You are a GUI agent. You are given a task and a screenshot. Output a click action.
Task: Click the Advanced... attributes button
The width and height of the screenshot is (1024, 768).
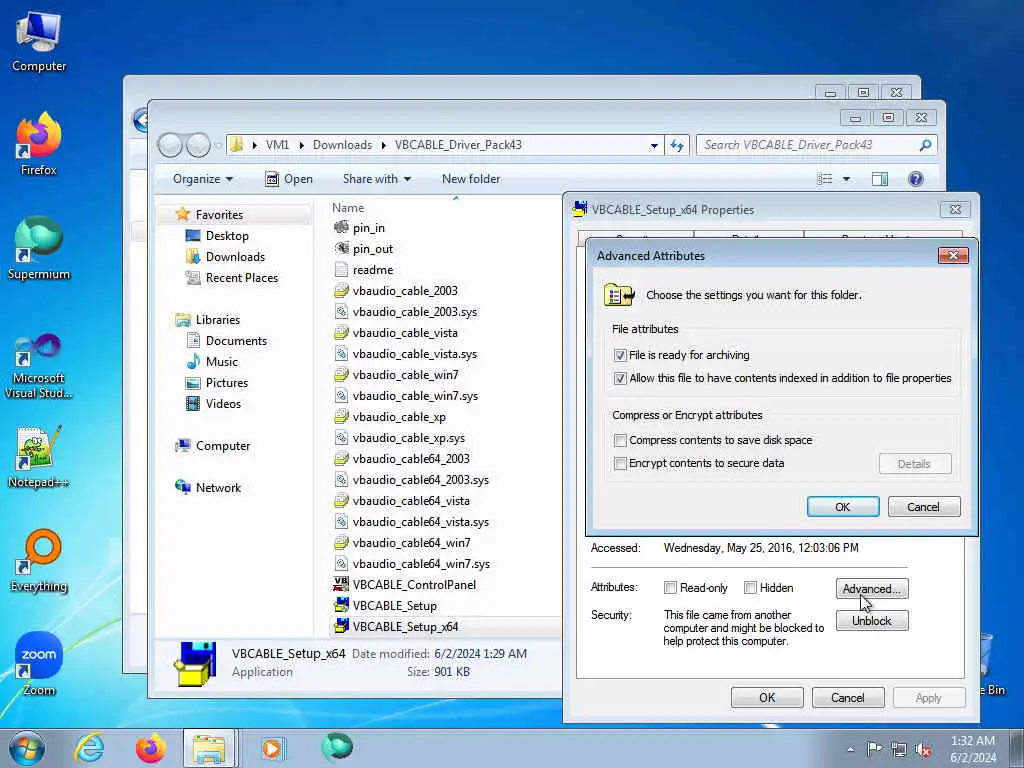pos(871,588)
